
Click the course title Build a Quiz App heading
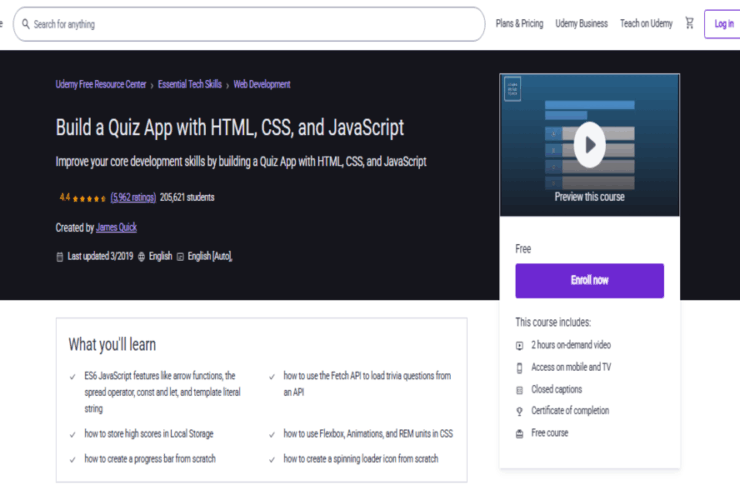point(230,127)
